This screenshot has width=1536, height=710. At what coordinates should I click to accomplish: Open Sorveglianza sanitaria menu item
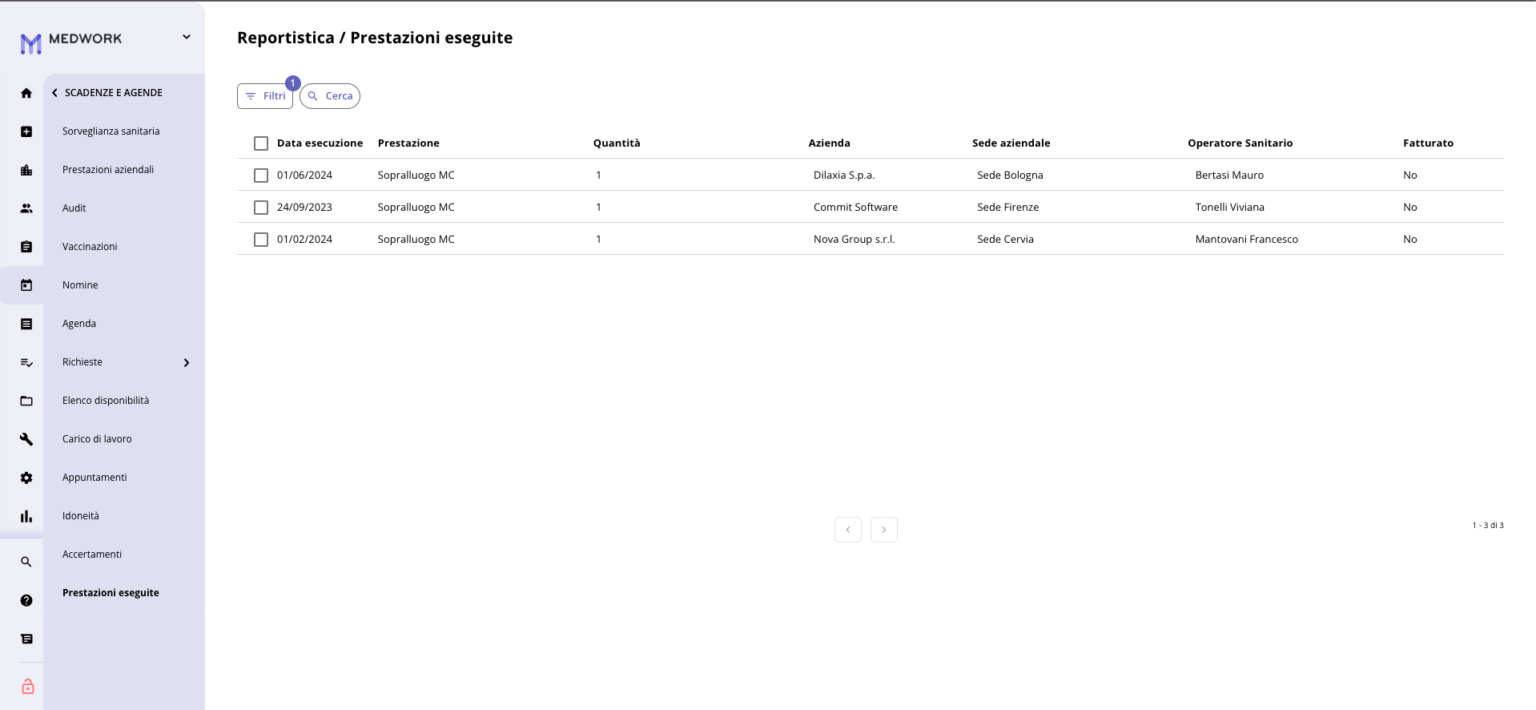(110, 131)
